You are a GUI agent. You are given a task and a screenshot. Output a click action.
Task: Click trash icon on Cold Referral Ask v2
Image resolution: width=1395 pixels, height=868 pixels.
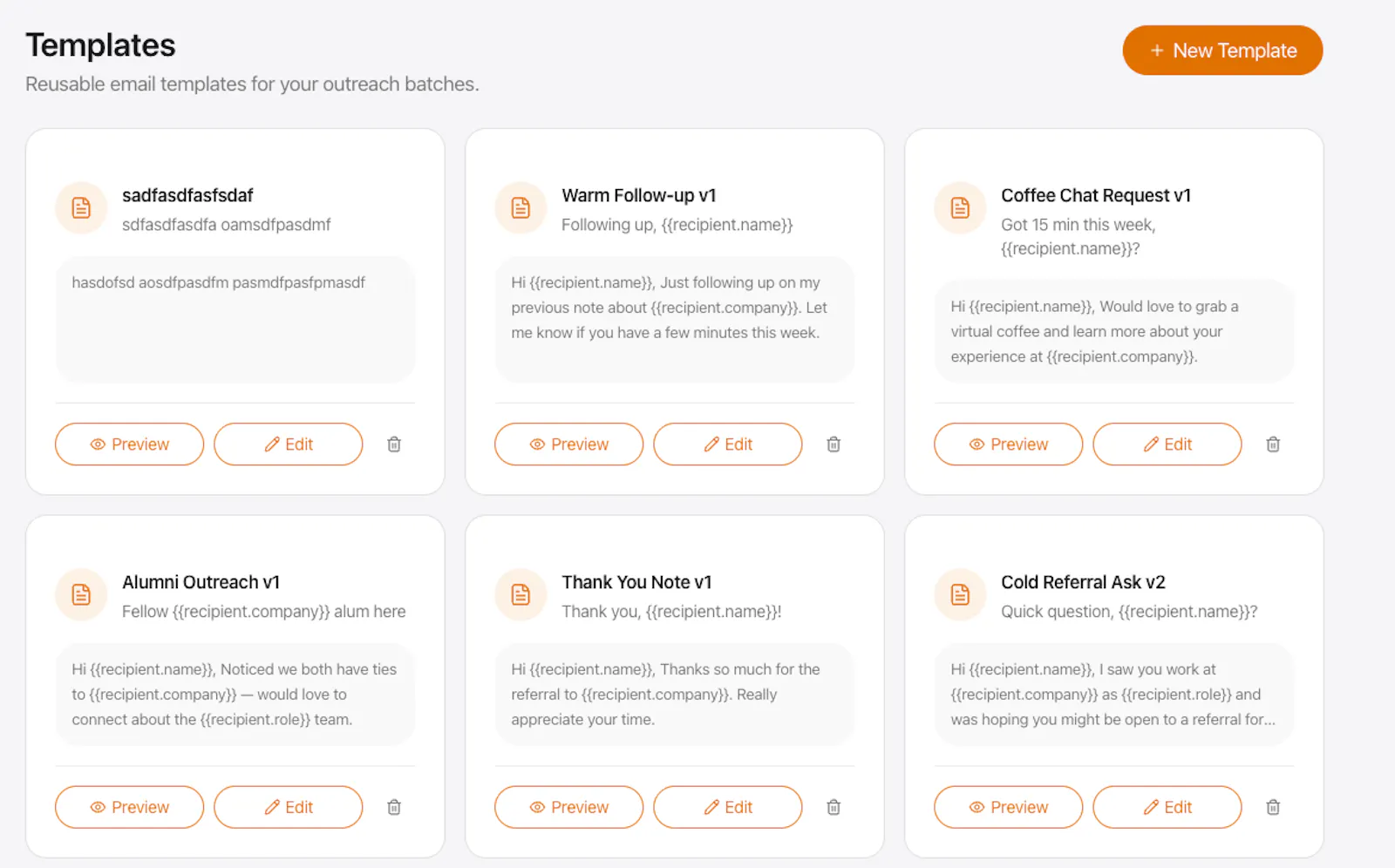pyautogui.click(x=1273, y=807)
